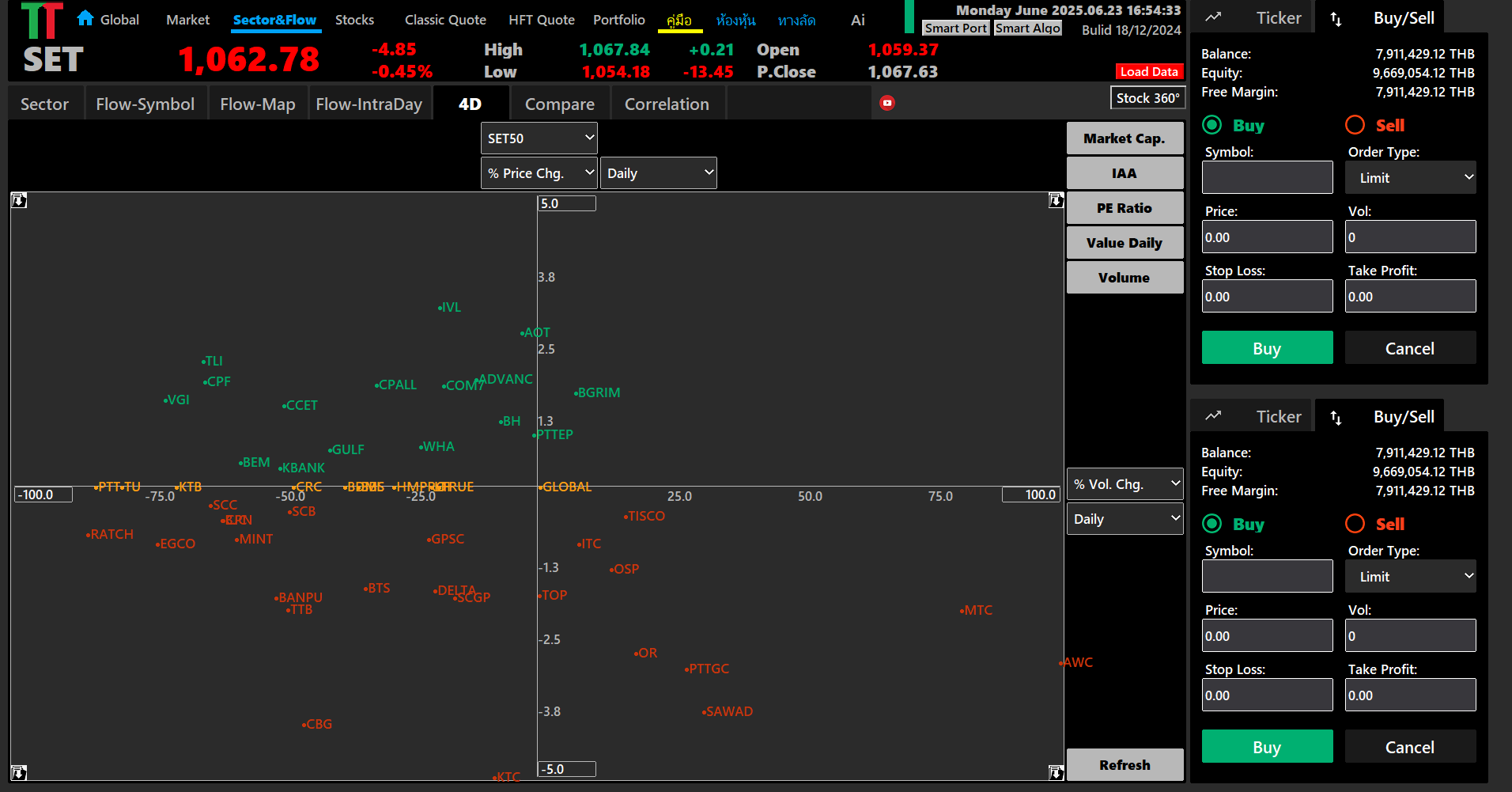Screen dimensions: 1512x792
Task: Click the PE Ratio button
Action: (x=1125, y=208)
